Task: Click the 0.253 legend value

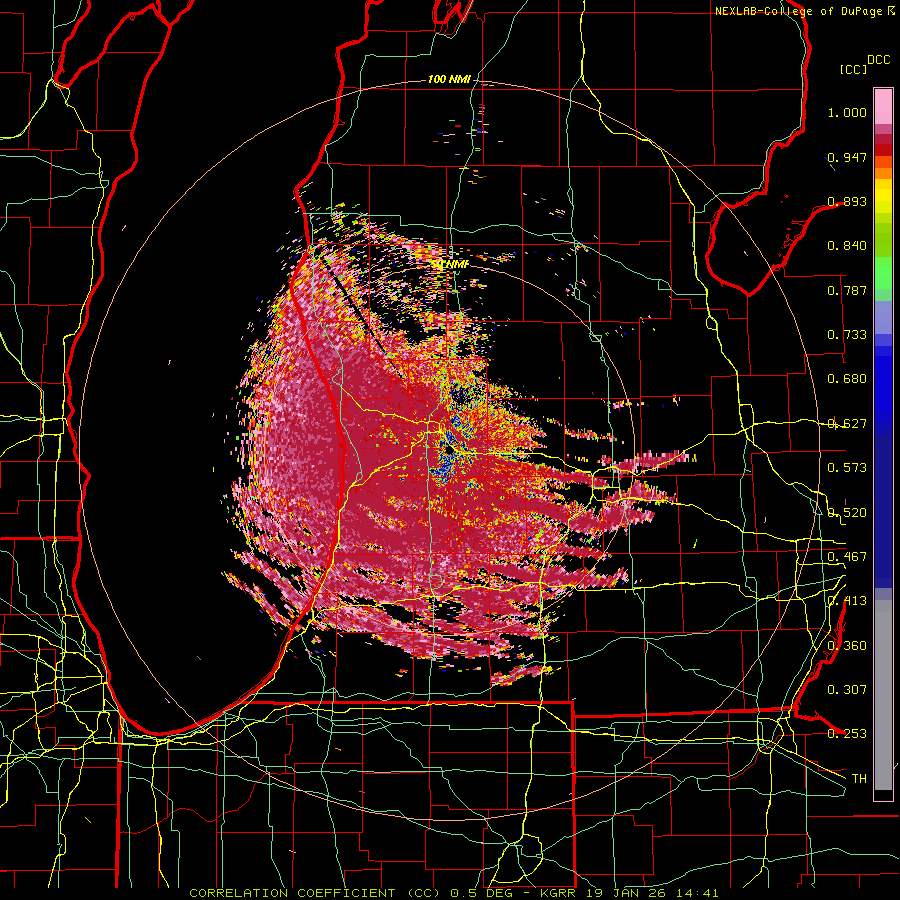Action: tap(847, 734)
